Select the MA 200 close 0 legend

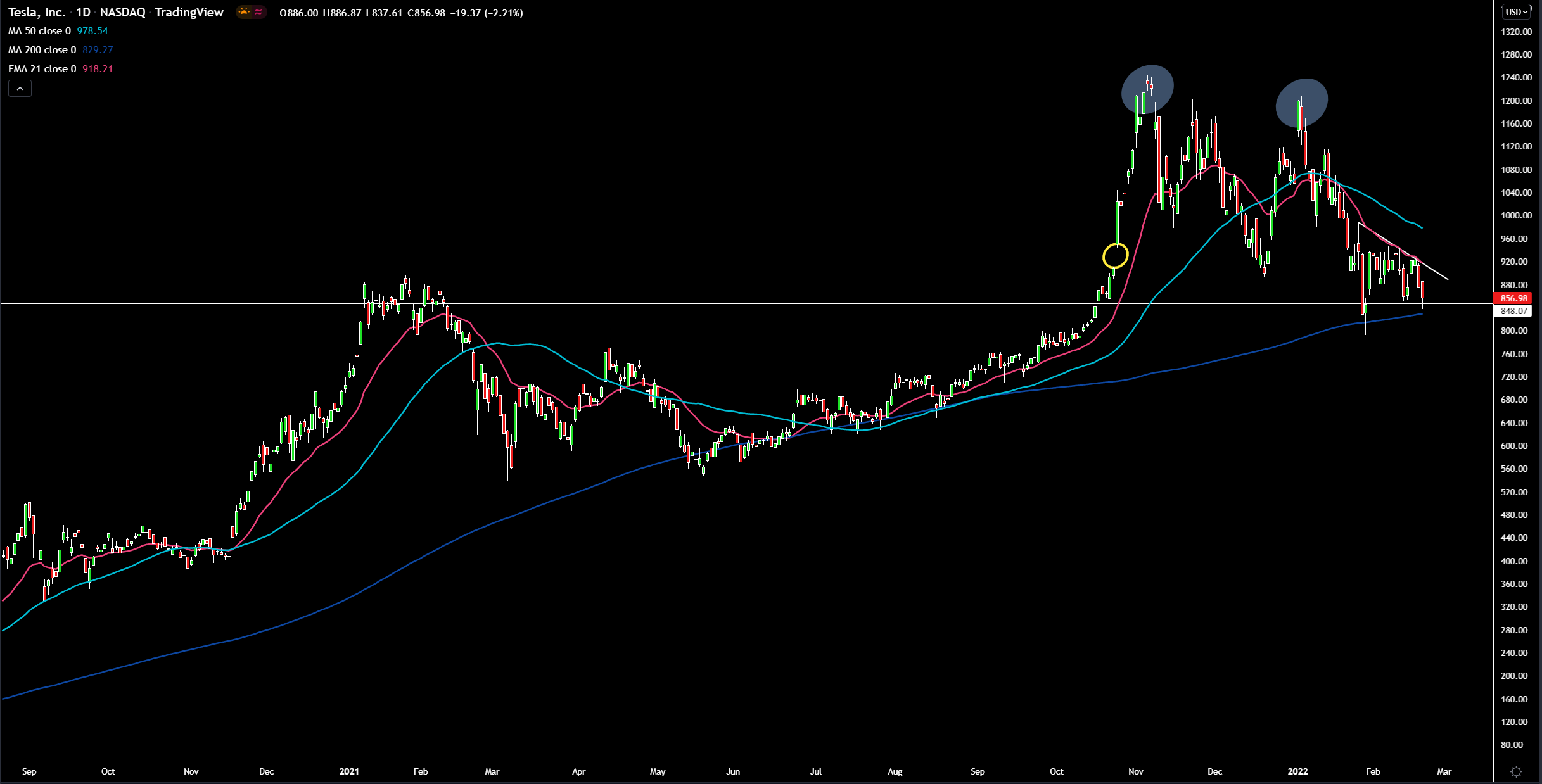pos(42,50)
